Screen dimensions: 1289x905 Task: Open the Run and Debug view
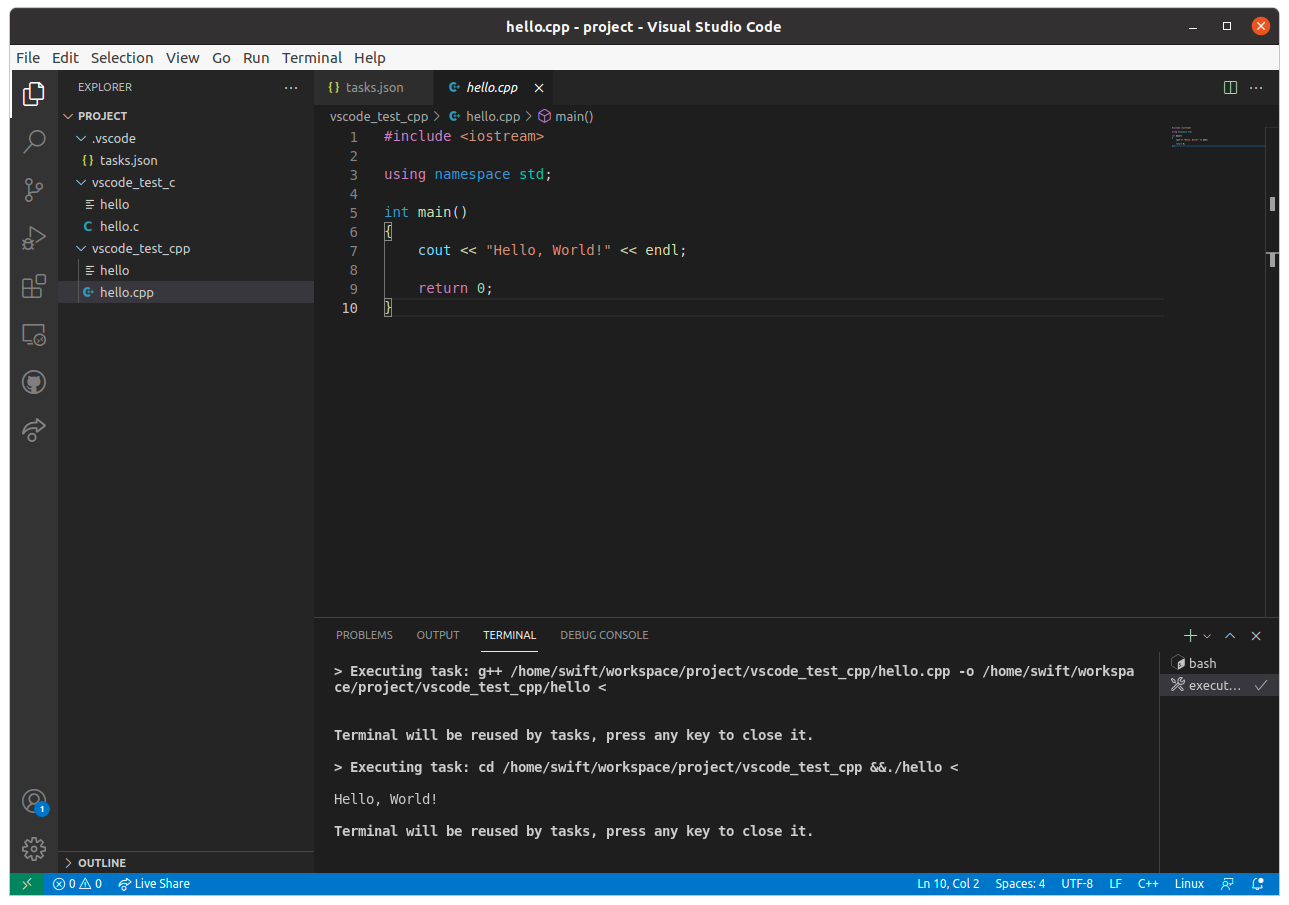pos(34,238)
